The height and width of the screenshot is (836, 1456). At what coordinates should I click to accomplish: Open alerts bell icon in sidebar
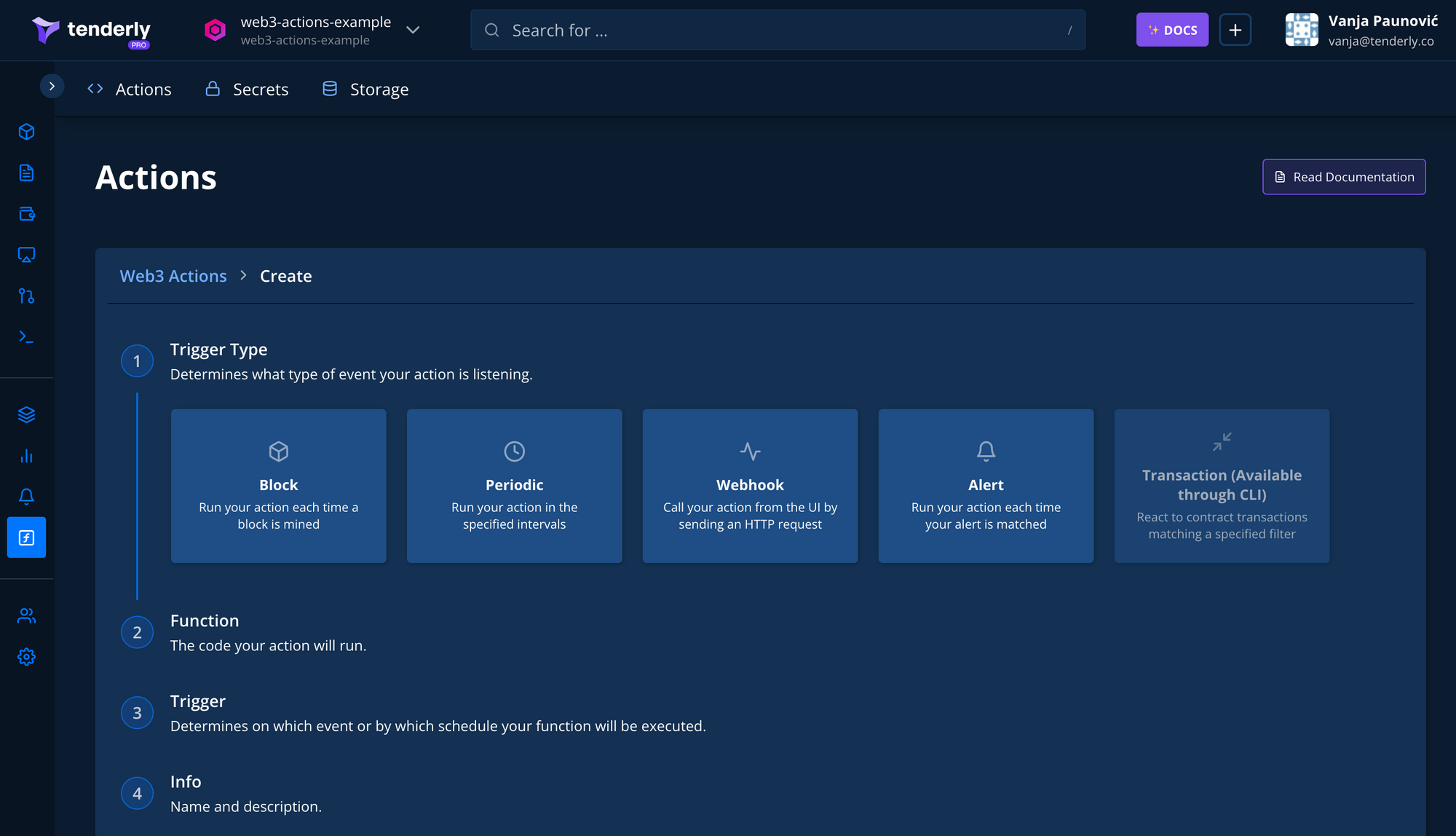click(26, 497)
